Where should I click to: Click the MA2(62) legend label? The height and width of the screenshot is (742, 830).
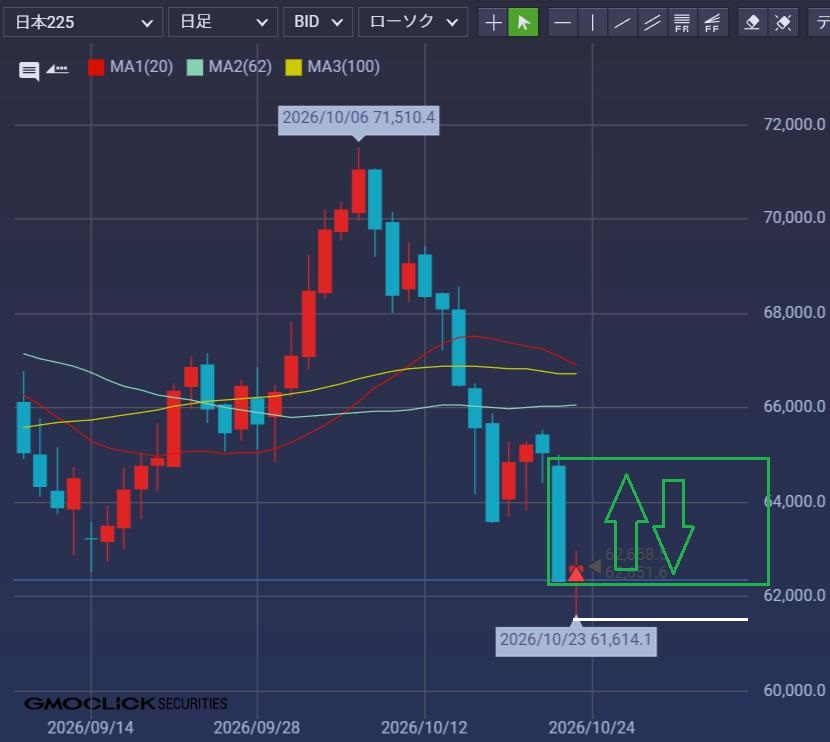click(x=240, y=67)
